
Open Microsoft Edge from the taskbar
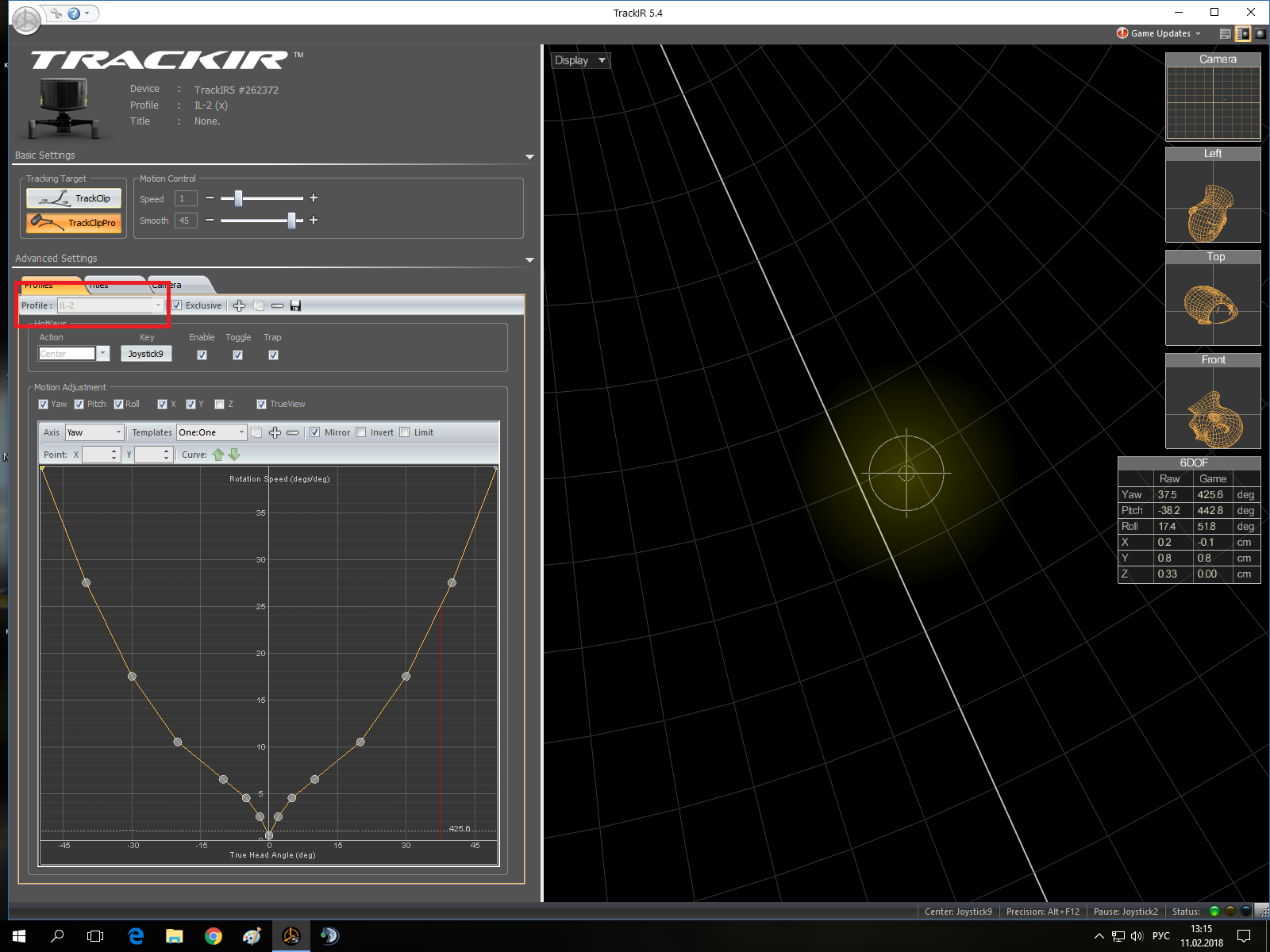point(136,936)
